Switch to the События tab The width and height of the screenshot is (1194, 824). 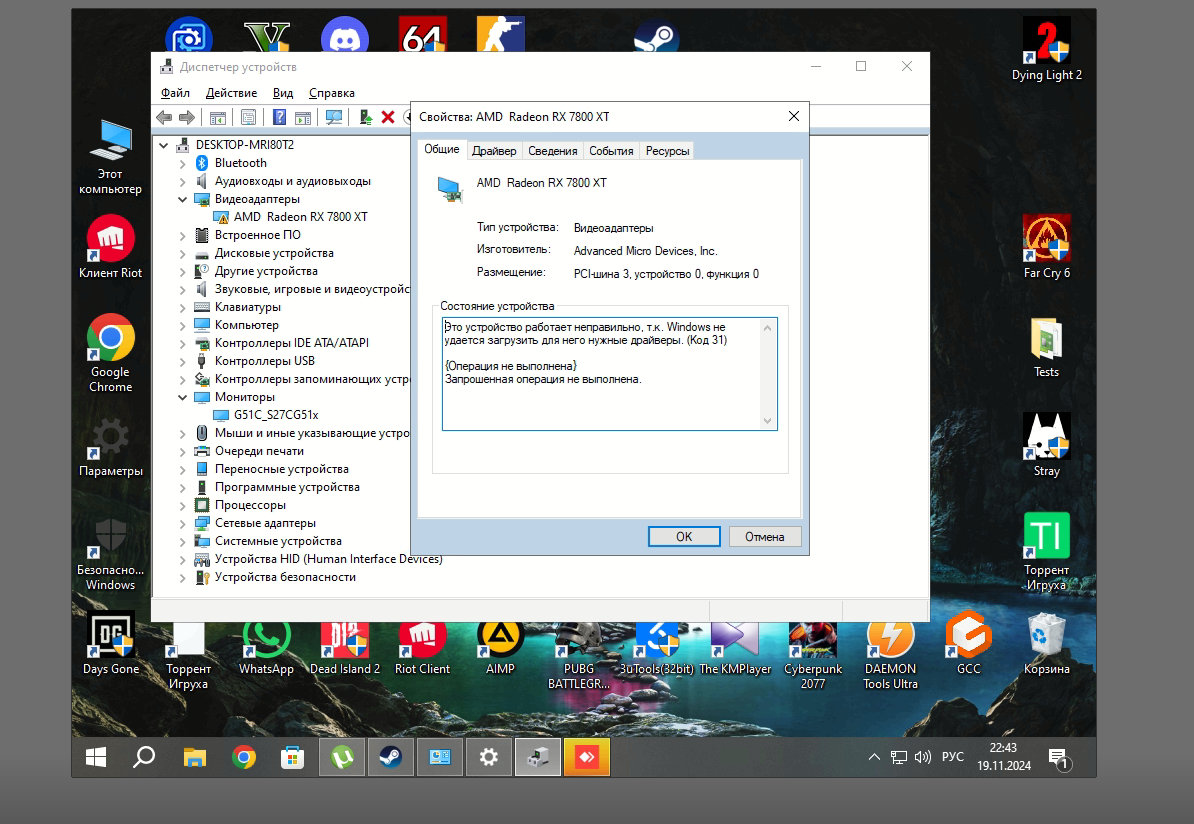tap(611, 151)
